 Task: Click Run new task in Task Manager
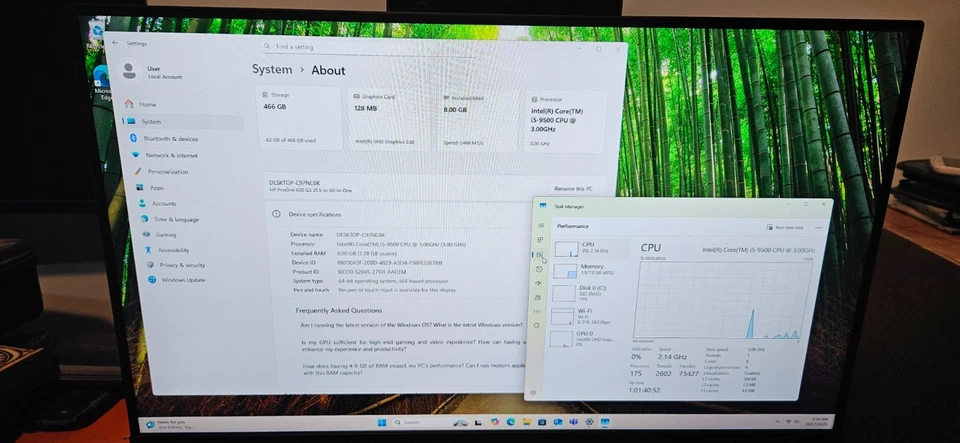[785, 227]
